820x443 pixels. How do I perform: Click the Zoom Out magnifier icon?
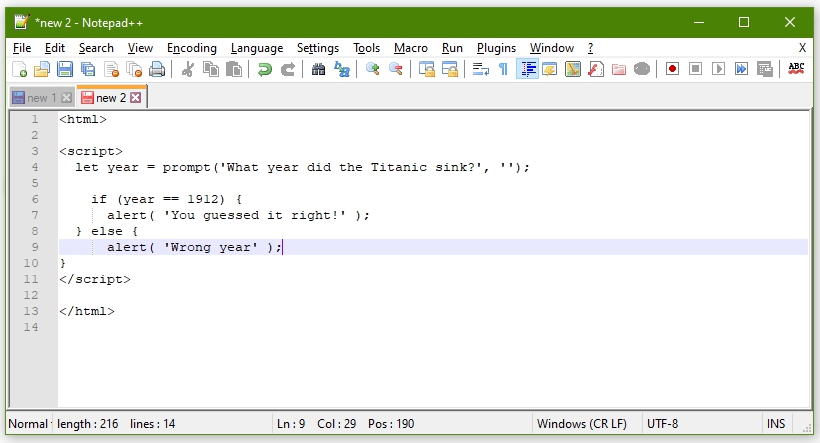(396, 69)
